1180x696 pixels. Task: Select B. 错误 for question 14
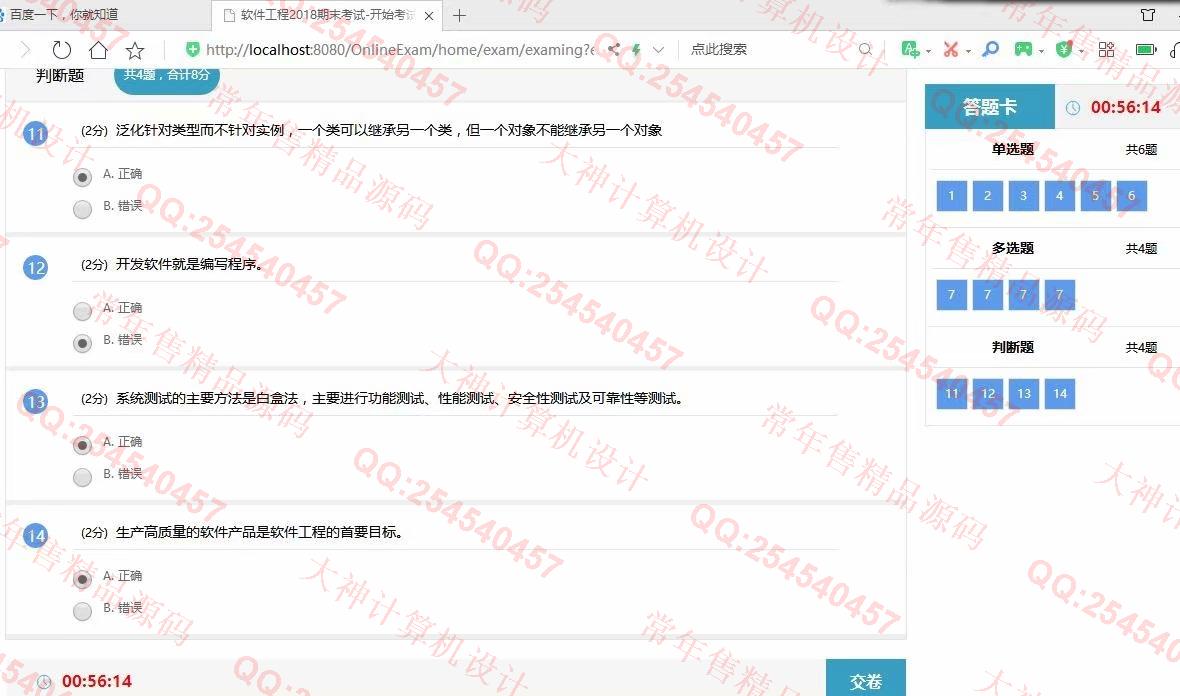point(83,611)
